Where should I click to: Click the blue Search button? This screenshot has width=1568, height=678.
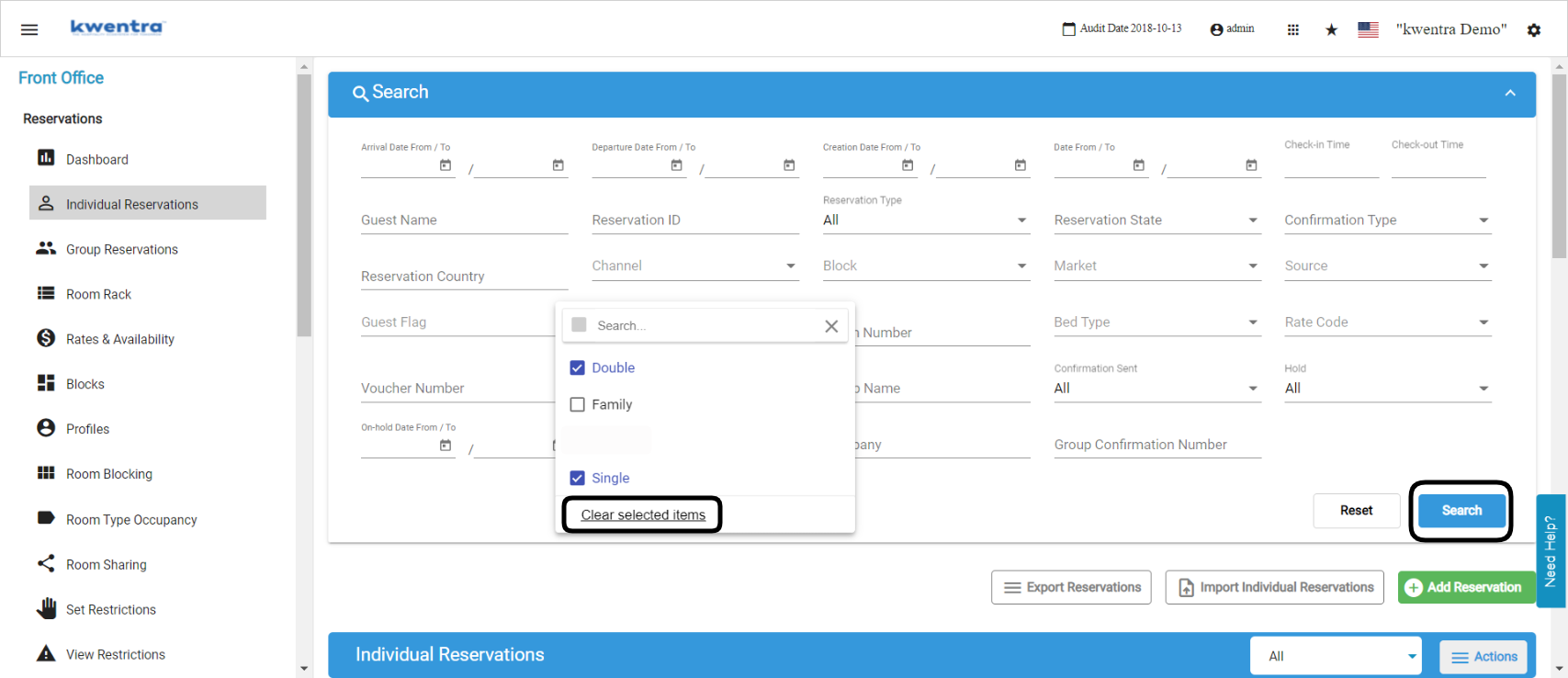click(x=1461, y=511)
